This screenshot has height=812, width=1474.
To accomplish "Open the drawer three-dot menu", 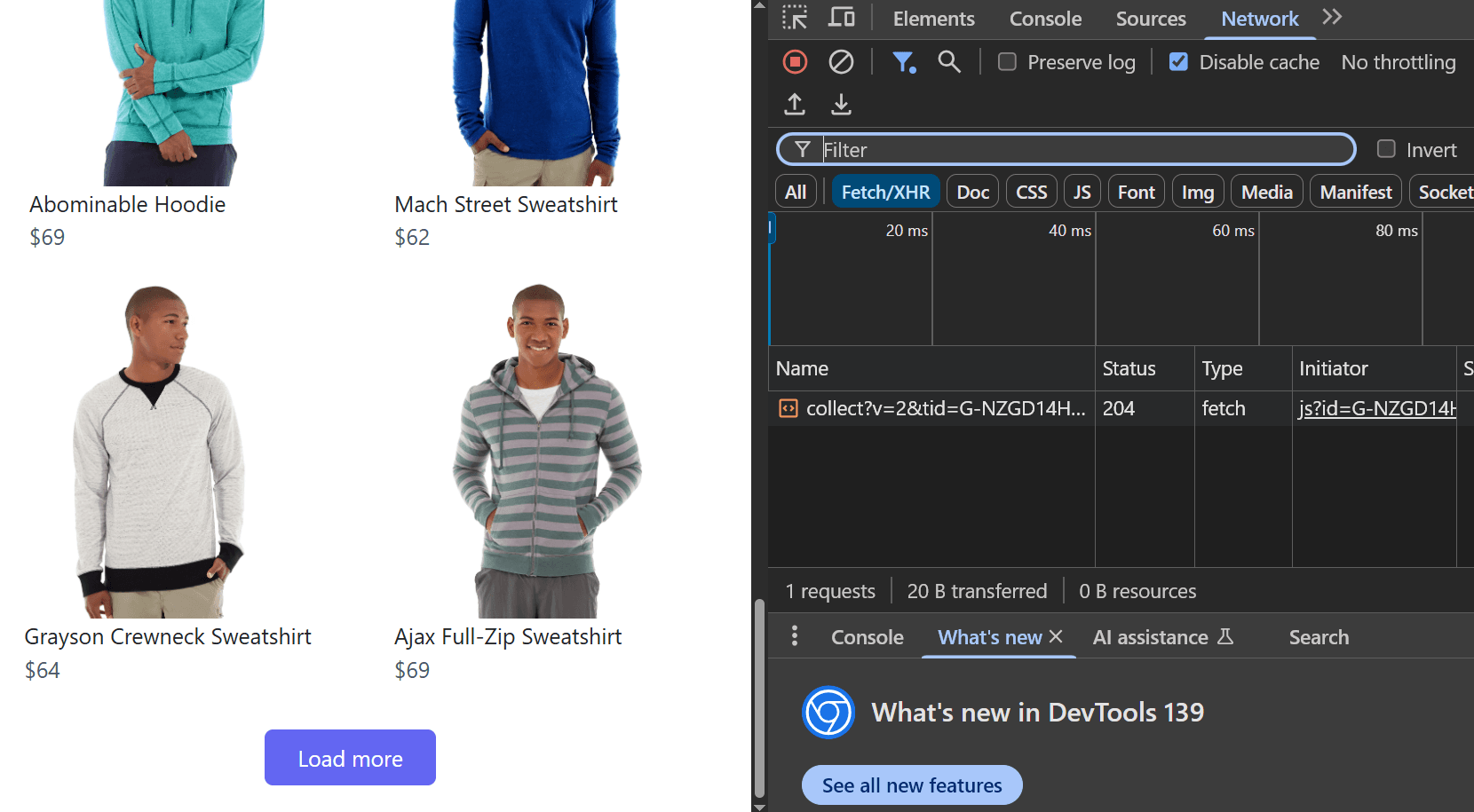I will click(x=795, y=636).
